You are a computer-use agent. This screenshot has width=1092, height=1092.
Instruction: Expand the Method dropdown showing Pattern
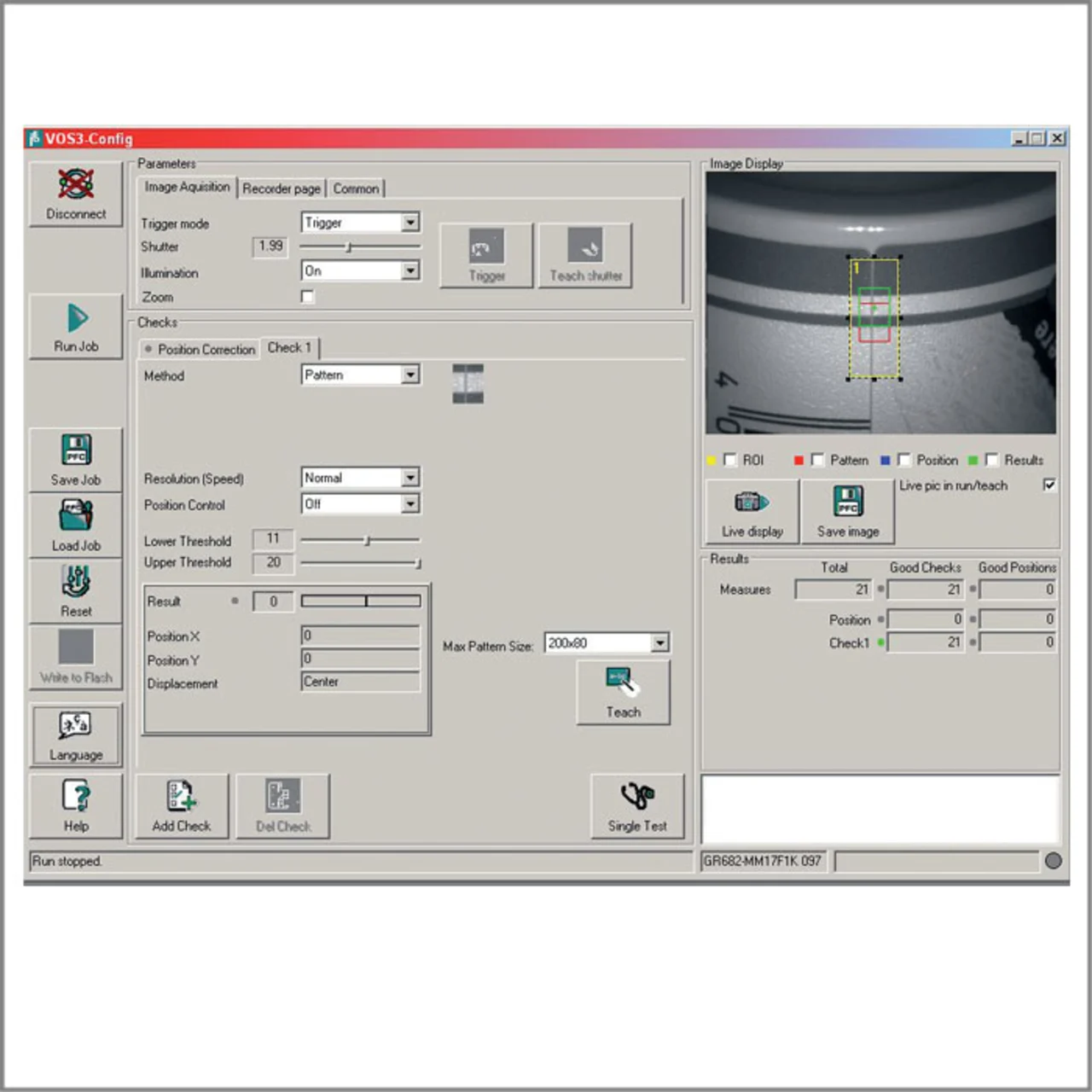click(410, 375)
